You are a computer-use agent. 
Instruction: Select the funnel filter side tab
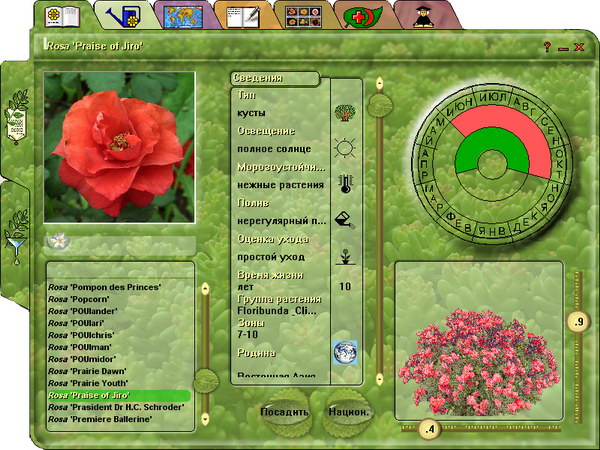point(16,237)
